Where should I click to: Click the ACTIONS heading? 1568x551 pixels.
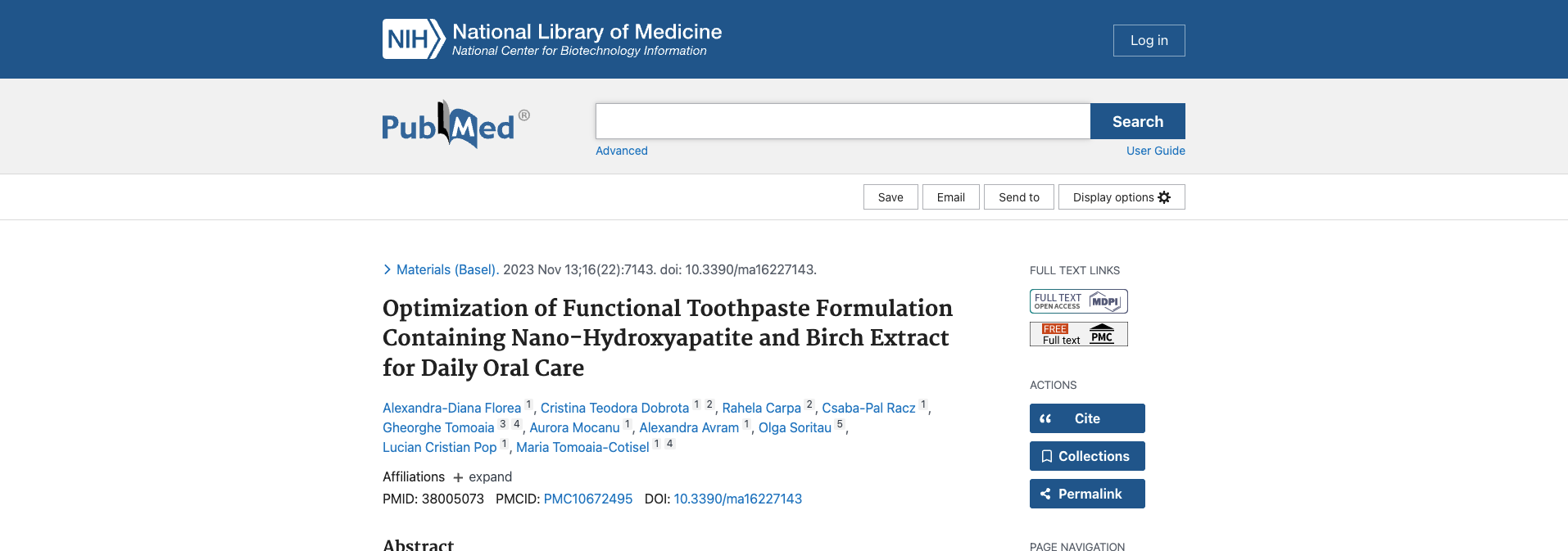coord(1054,385)
